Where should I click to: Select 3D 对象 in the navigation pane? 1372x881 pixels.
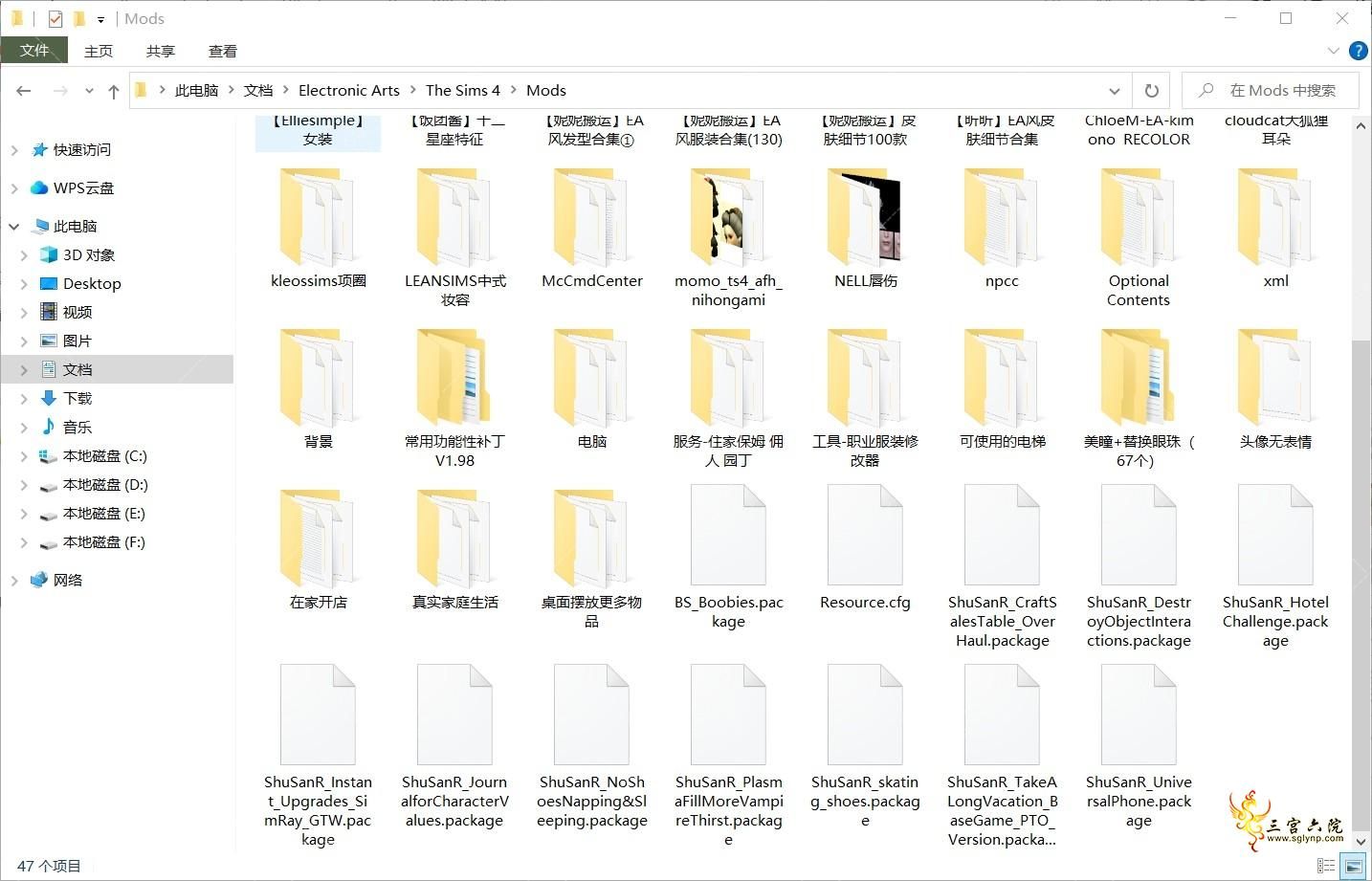88,255
